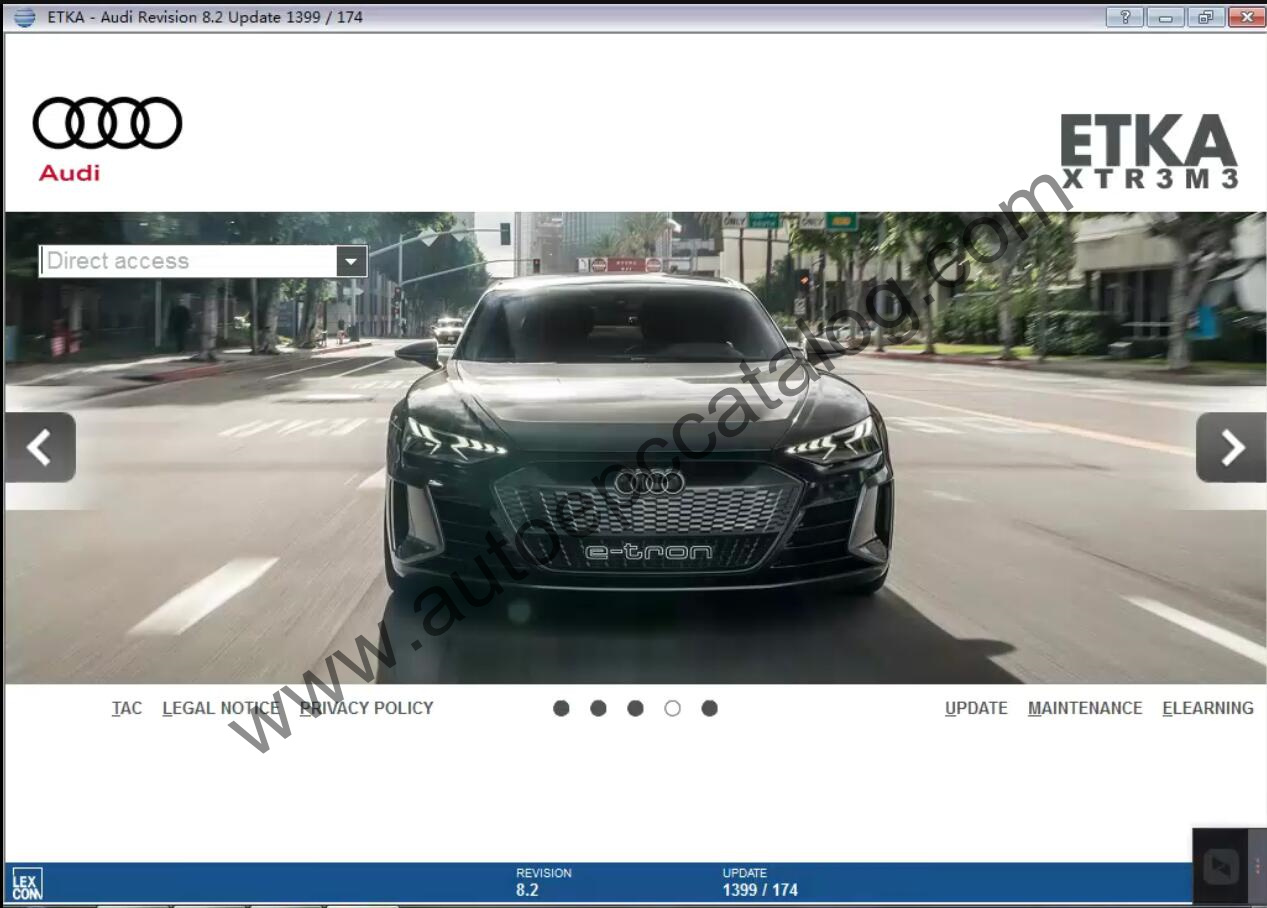The width and height of the screenshot is (1267, 908).
Task: Close the ETKA window
Action: (x=1246, y=17)
